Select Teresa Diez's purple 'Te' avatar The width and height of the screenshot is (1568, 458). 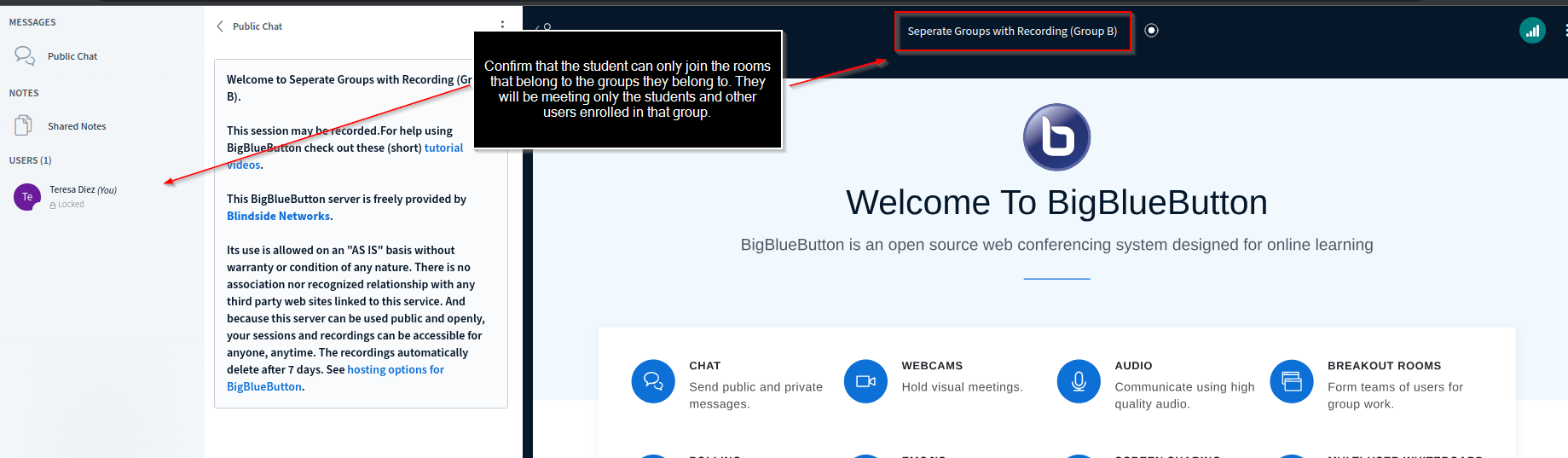point(27,197)
